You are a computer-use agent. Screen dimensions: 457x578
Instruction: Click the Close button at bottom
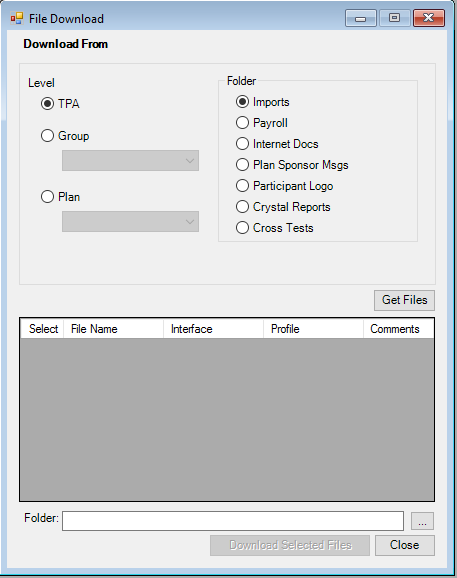[x=405, y=545]
